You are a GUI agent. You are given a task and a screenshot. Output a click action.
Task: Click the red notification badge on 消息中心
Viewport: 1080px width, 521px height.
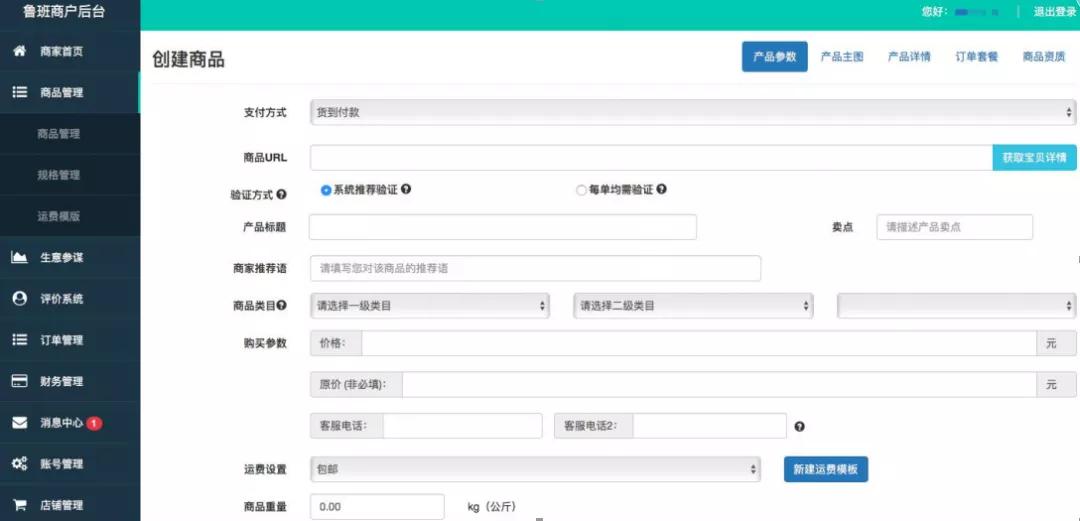[x=94, y=422]
